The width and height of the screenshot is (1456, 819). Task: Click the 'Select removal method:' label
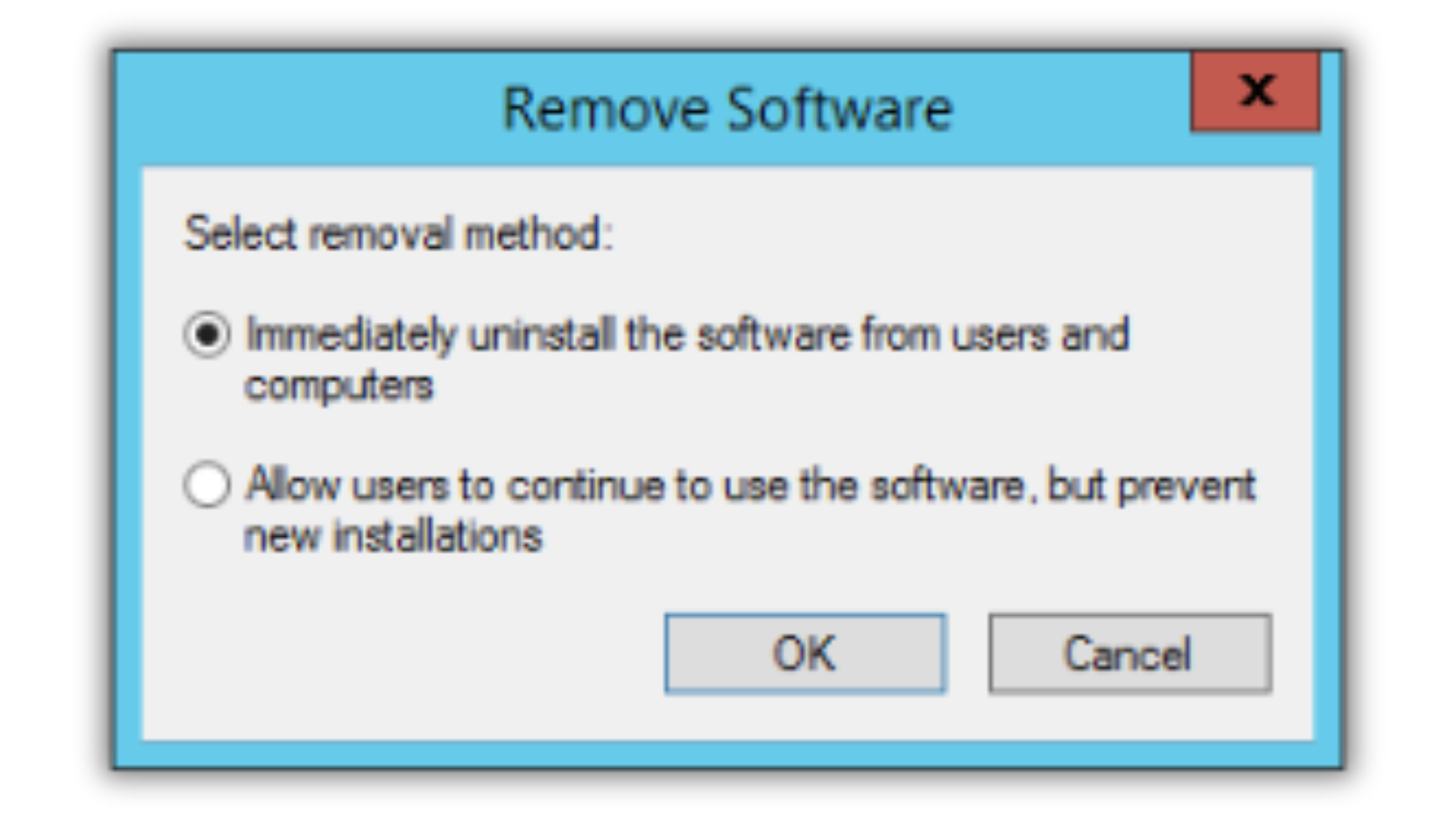coord(398,233)
